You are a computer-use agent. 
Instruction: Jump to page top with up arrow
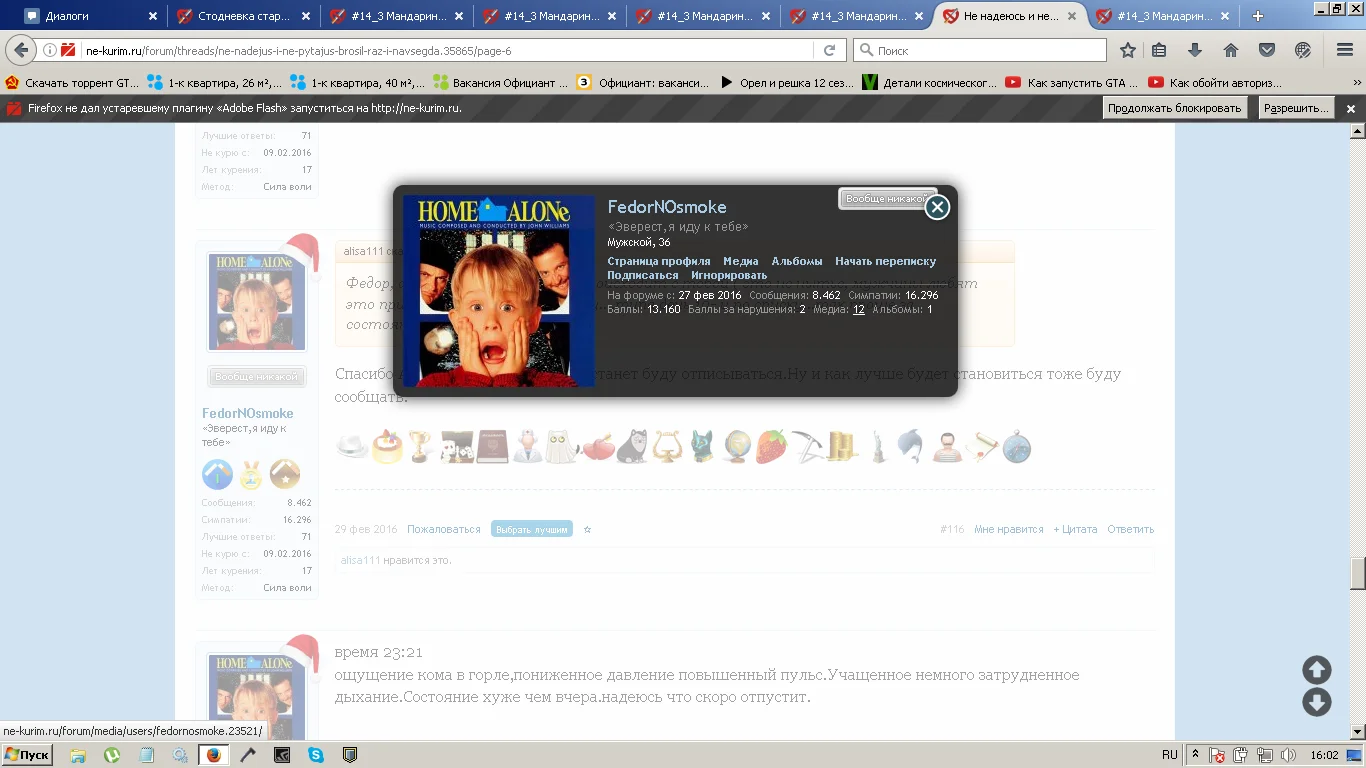point(1317,670)
